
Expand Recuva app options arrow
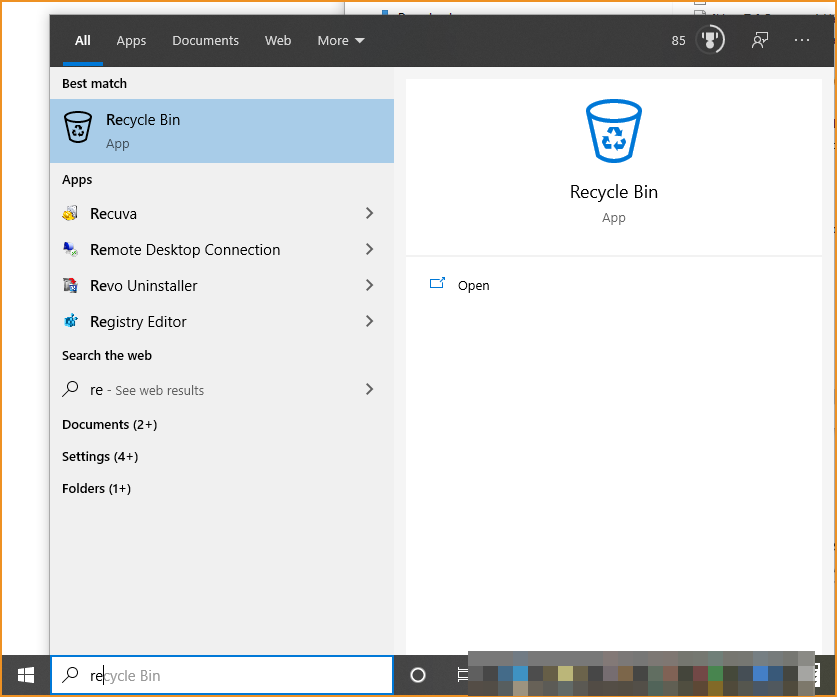click(369, 213)
